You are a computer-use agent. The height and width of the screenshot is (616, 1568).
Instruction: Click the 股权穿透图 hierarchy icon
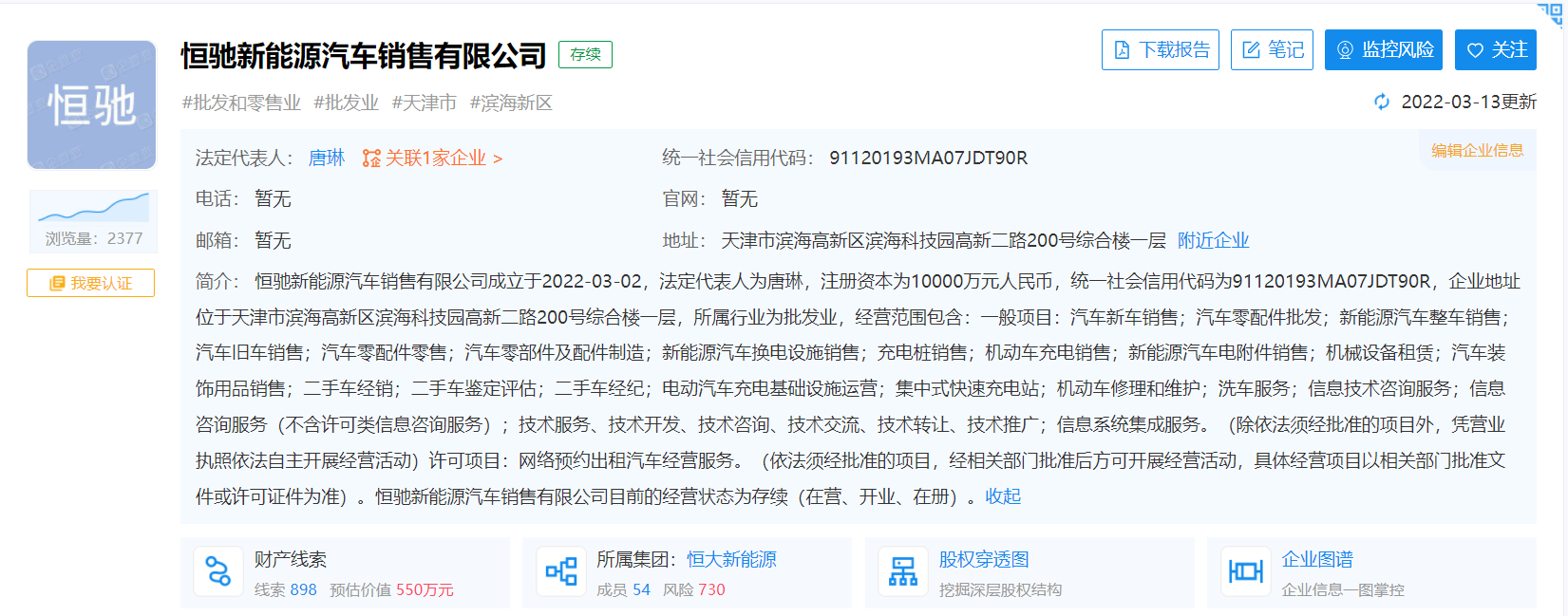pos(903,571)
